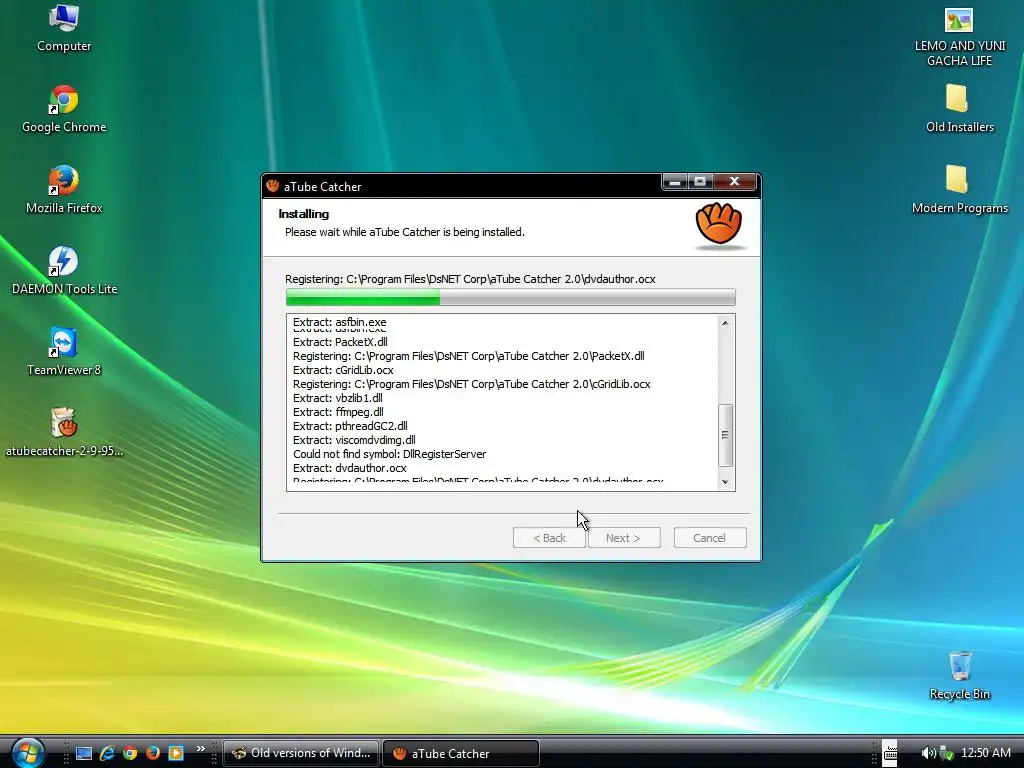Click log line 'Extract: asfbin.exe'
The image size is (1024, 768).
click(340, 322)
